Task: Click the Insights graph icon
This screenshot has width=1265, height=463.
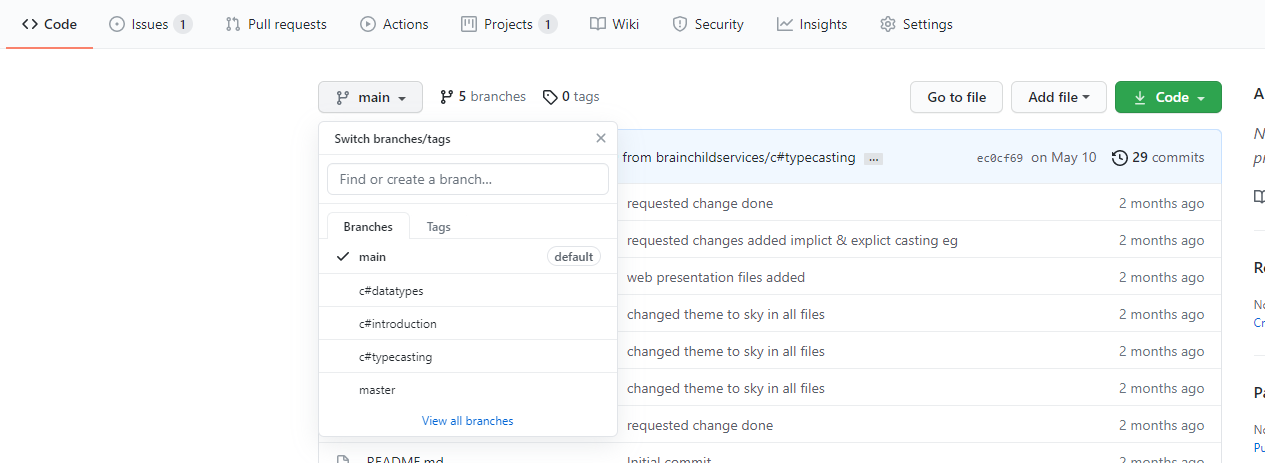Action: (x=785, y=24)
